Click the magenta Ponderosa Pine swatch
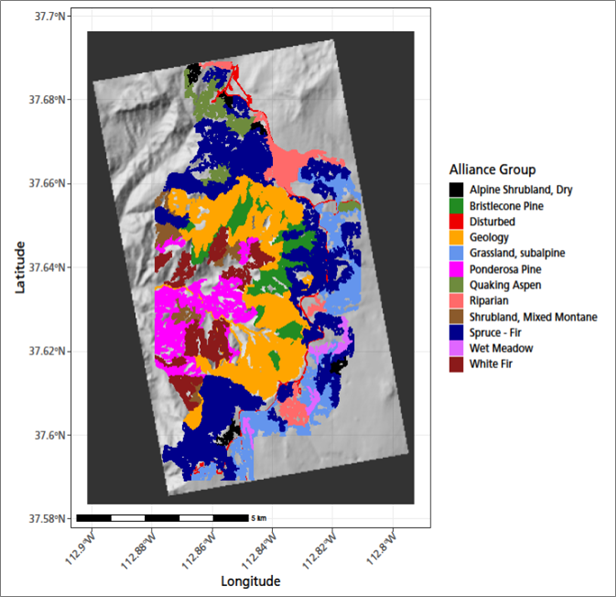This screenshot has height=597, width=616. click(456, 269)
